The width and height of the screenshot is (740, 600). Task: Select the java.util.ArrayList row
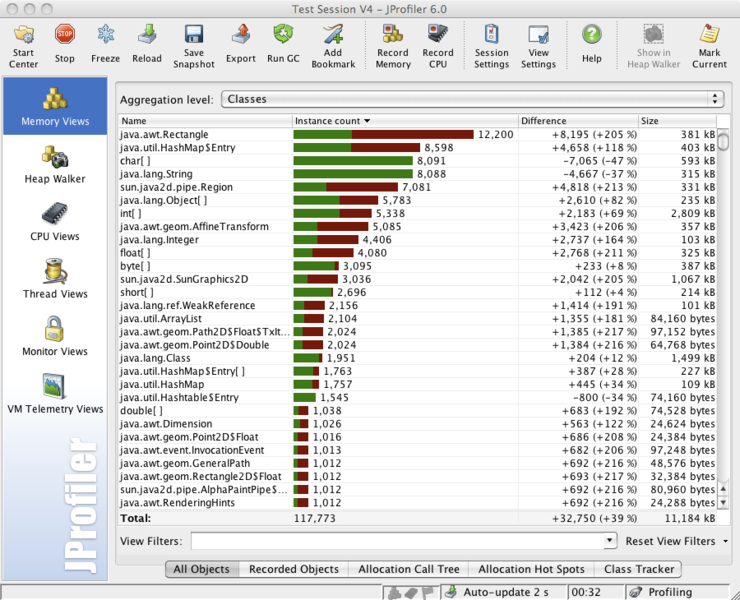pos(418,319)
